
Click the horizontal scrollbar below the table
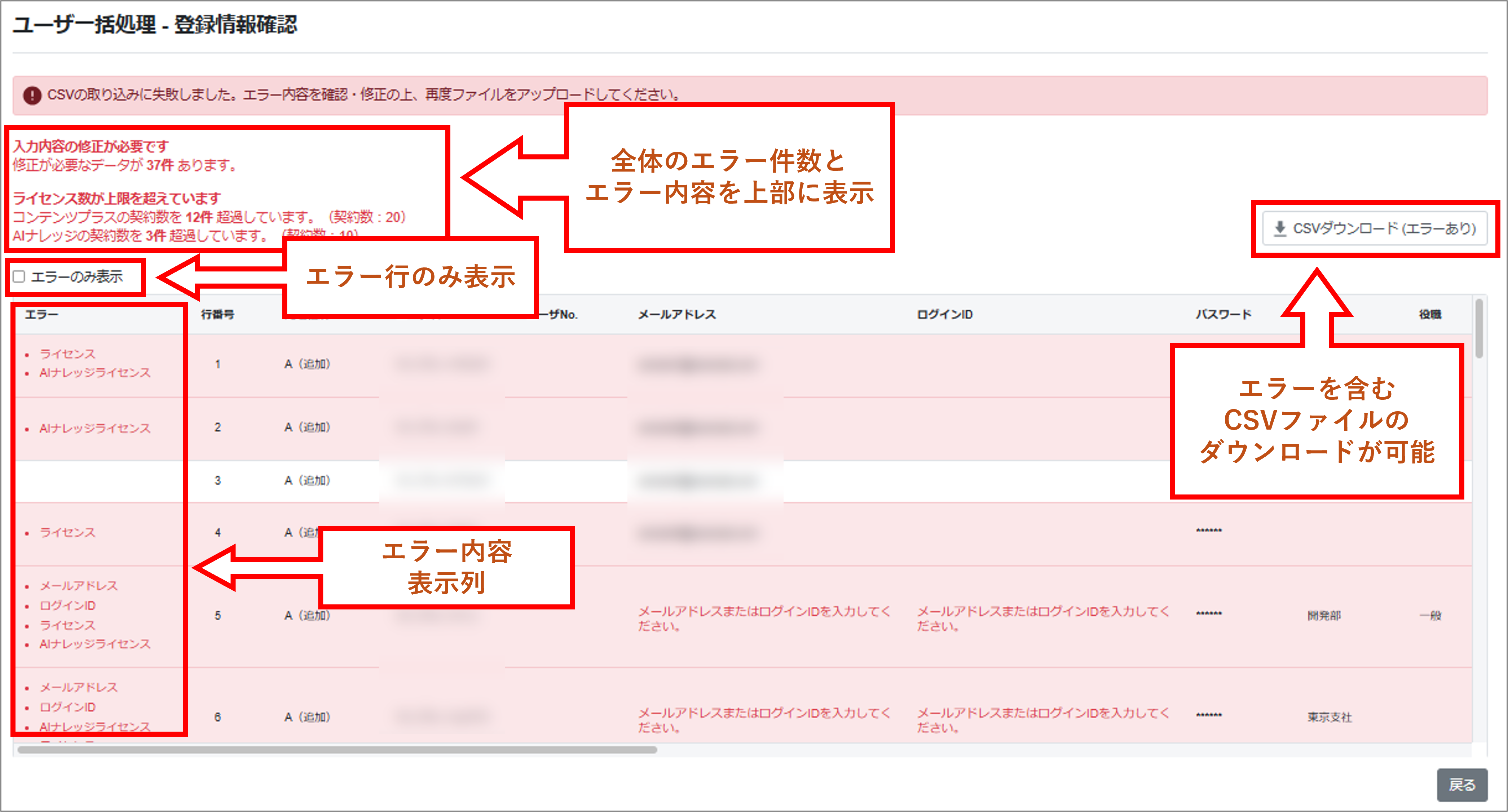point(337,749)
